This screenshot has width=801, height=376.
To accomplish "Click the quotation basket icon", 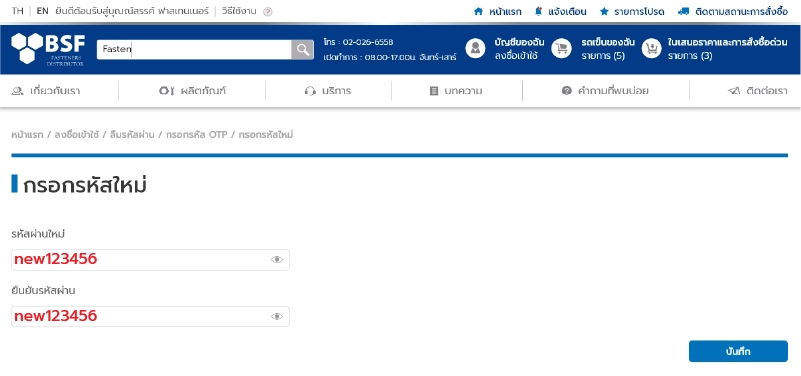I will (x=651, y=49).
